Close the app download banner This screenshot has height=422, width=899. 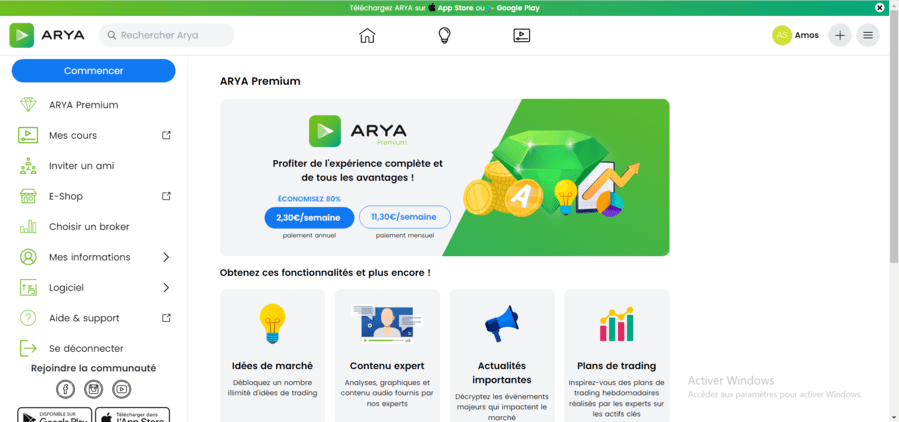tap(879, 8)
